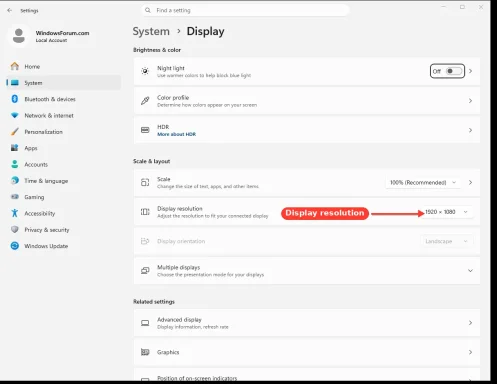The width and height of the screenshot is (497, 384).
Task: Select Bluetooth & devices menu item
Action: tap(63, 99)
